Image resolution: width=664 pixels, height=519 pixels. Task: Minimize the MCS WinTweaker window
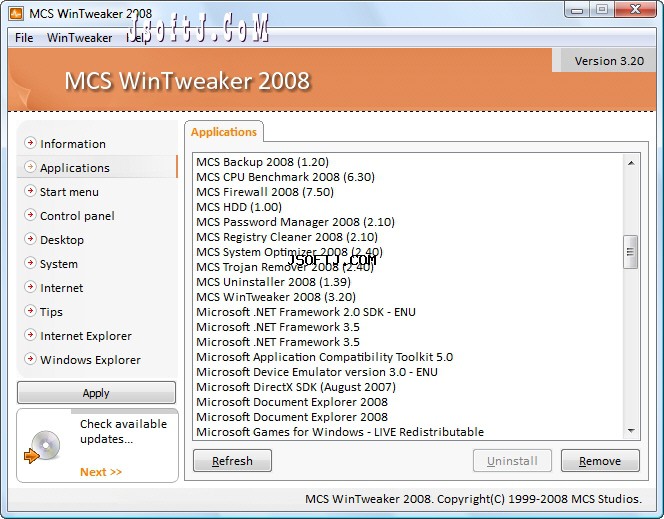point(577,10)
